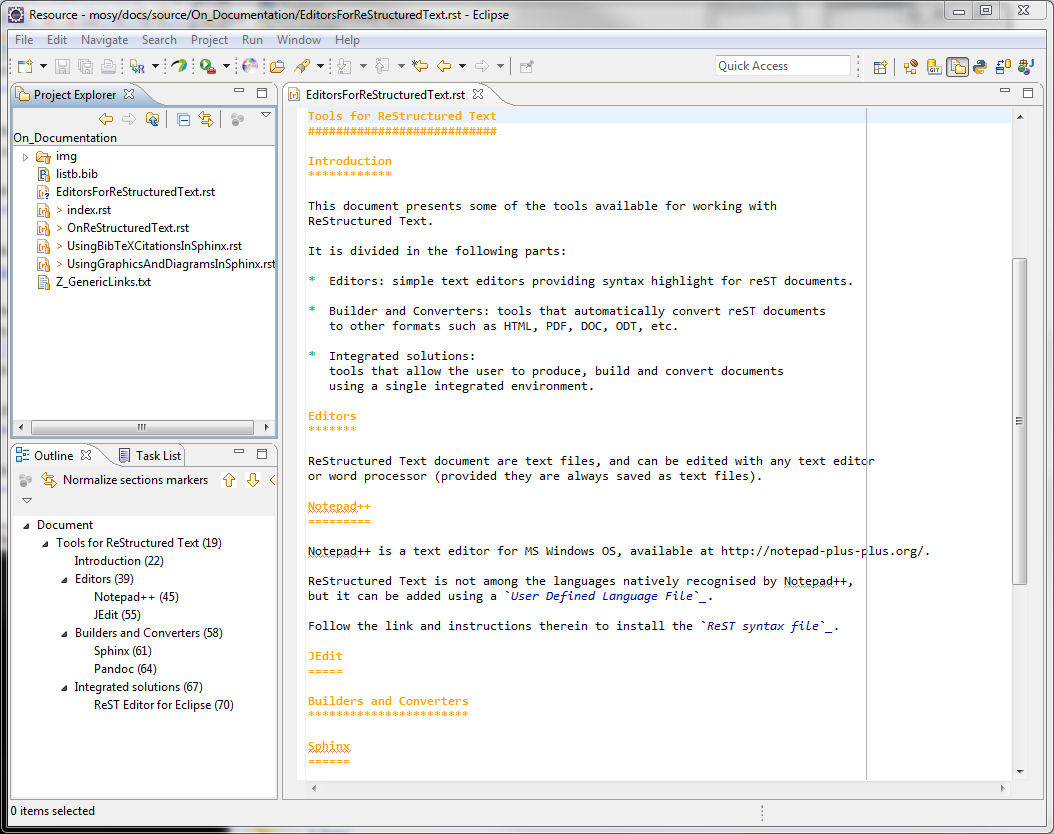Click the Quick Access field
Screen dimensions: 1054x834
point(783,66)
